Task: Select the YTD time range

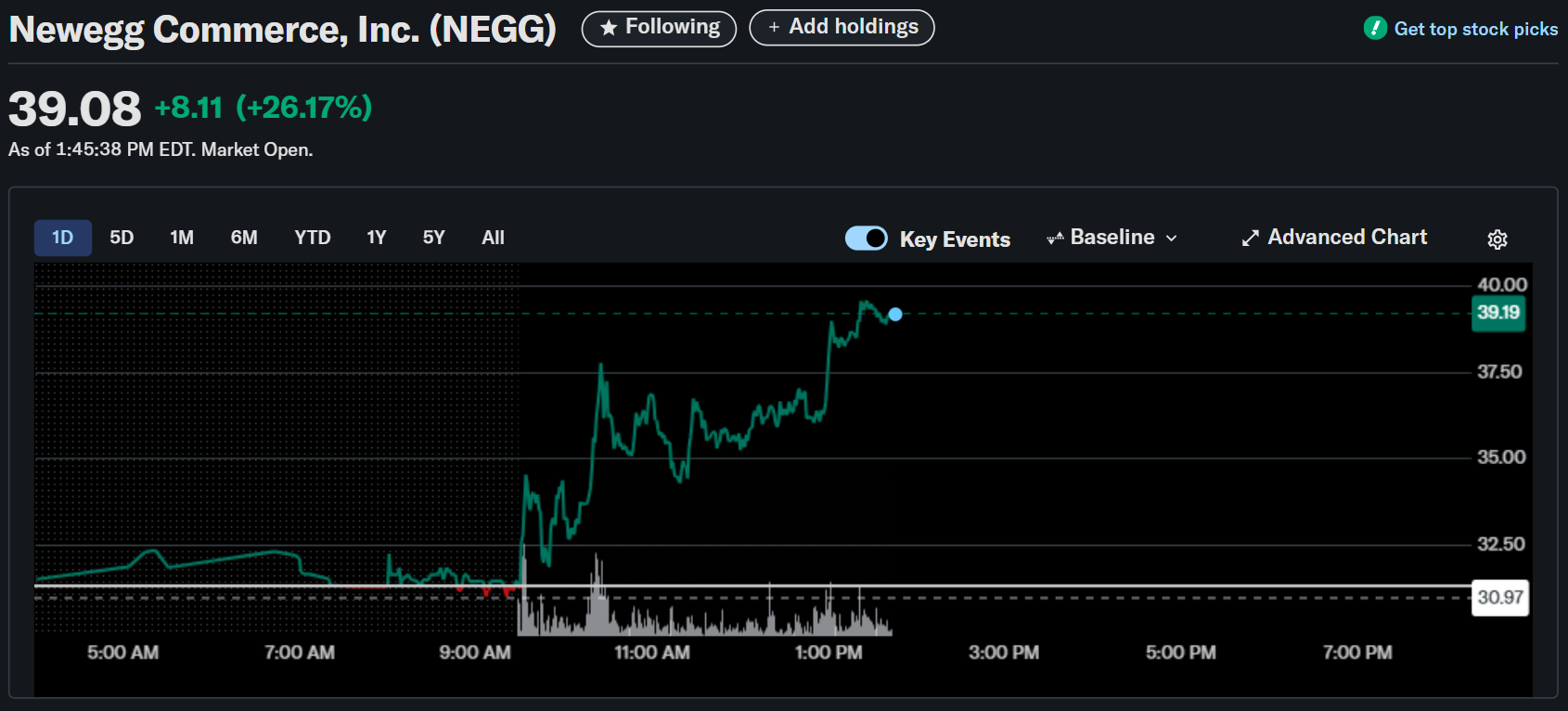Action: pos(313,238)
